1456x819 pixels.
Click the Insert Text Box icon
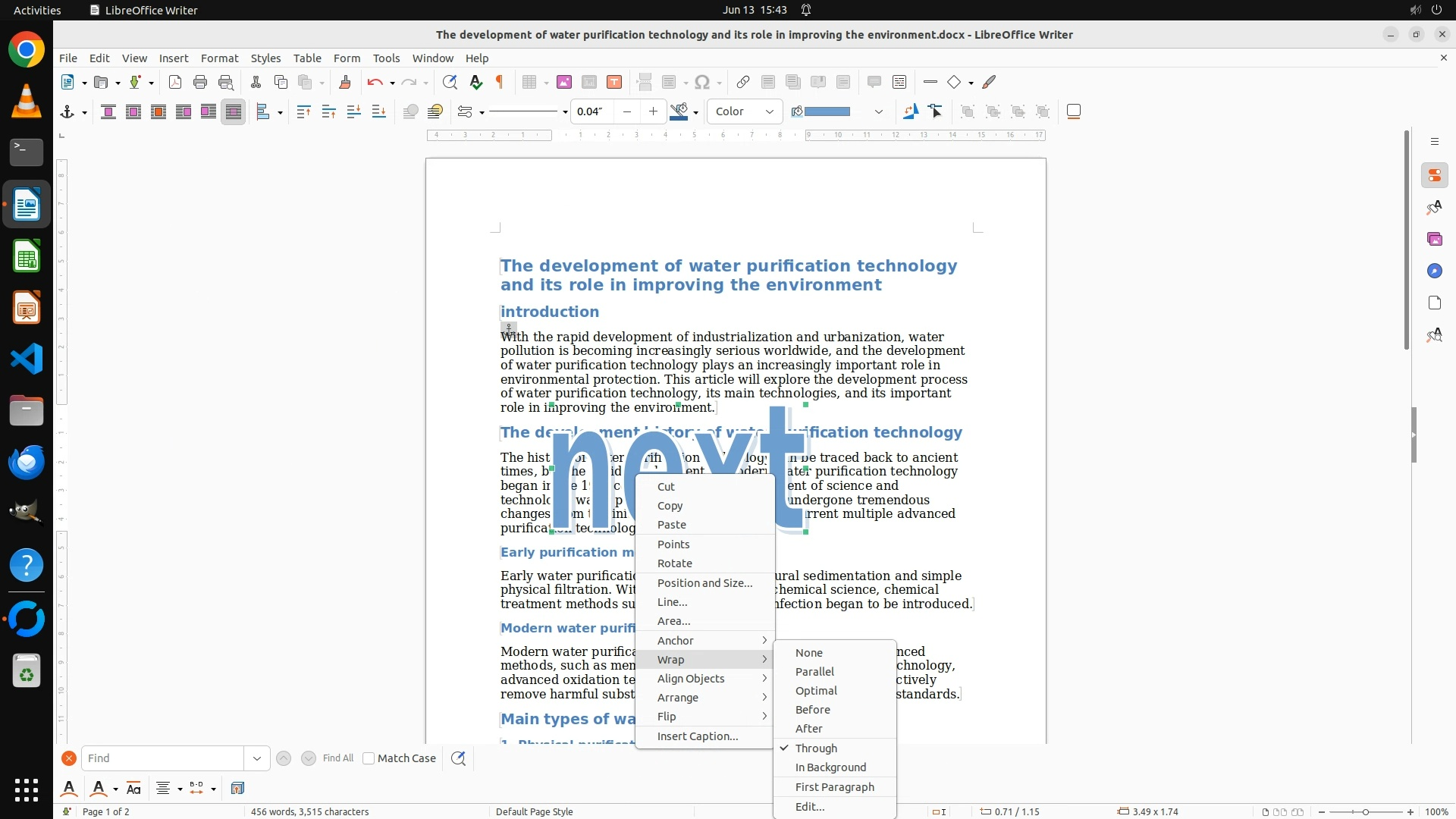[x=614, y=83]
